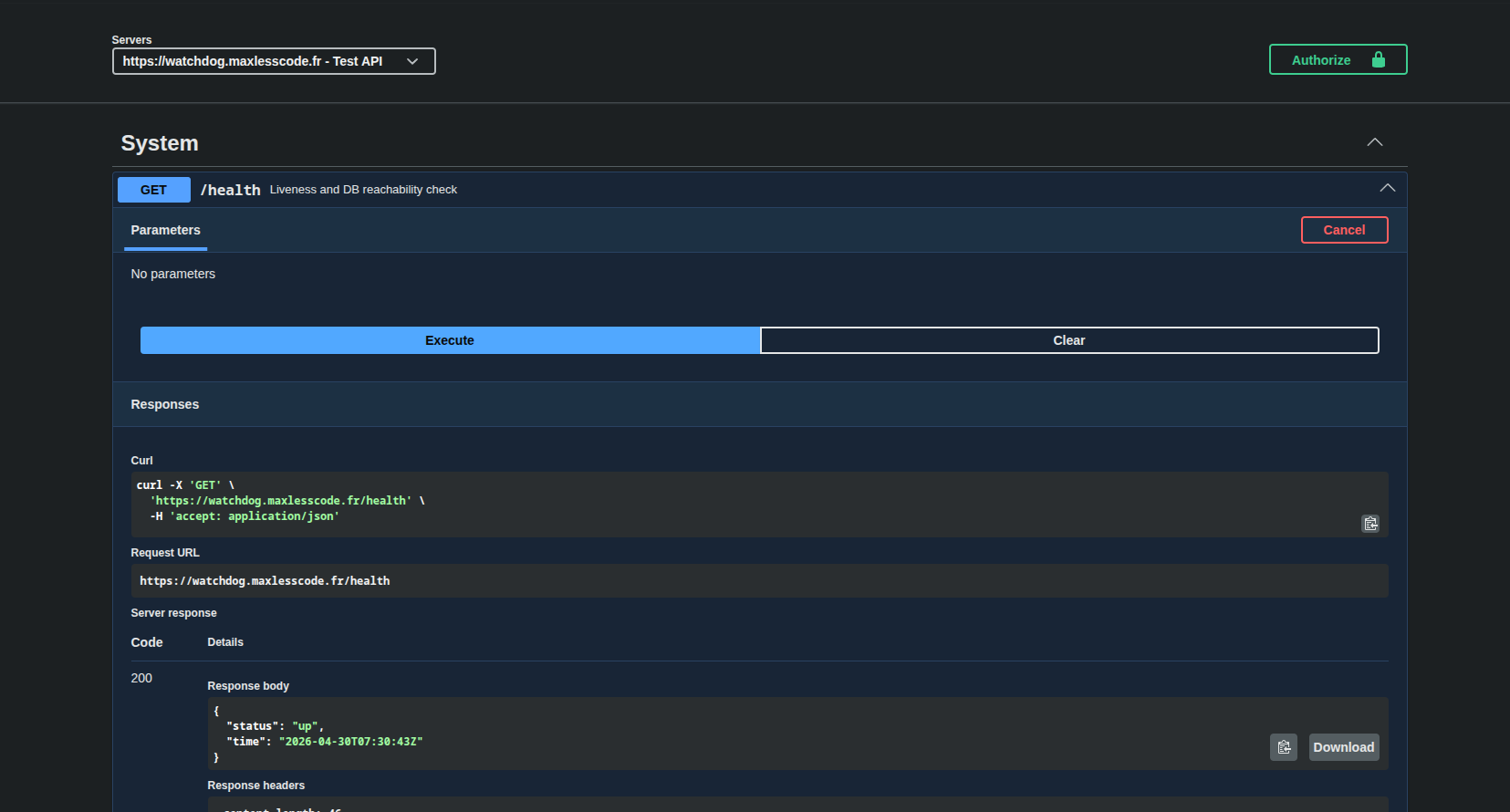Click the Response headers label
Image resolution: width=1510 pixels, height=812 pixels.
click(256, 786)
